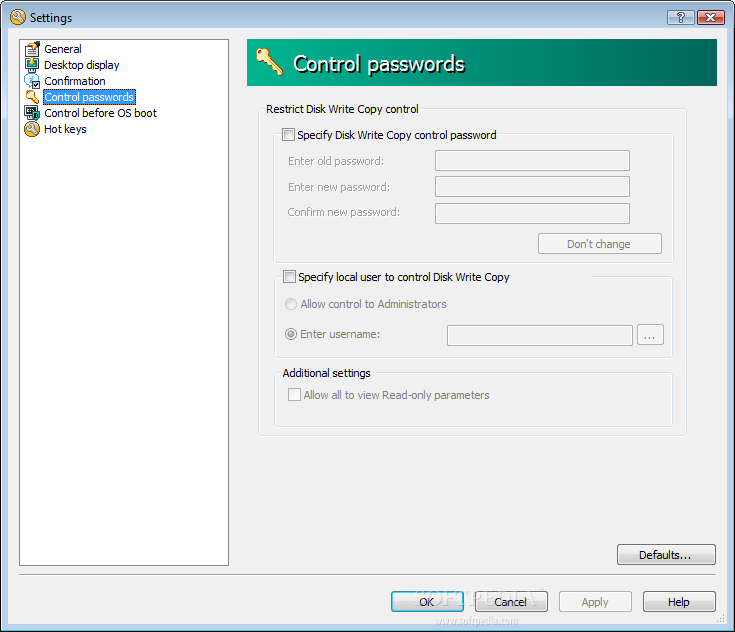Select General in the settings list
Screen dimensions: 735x632
[62, 49]
